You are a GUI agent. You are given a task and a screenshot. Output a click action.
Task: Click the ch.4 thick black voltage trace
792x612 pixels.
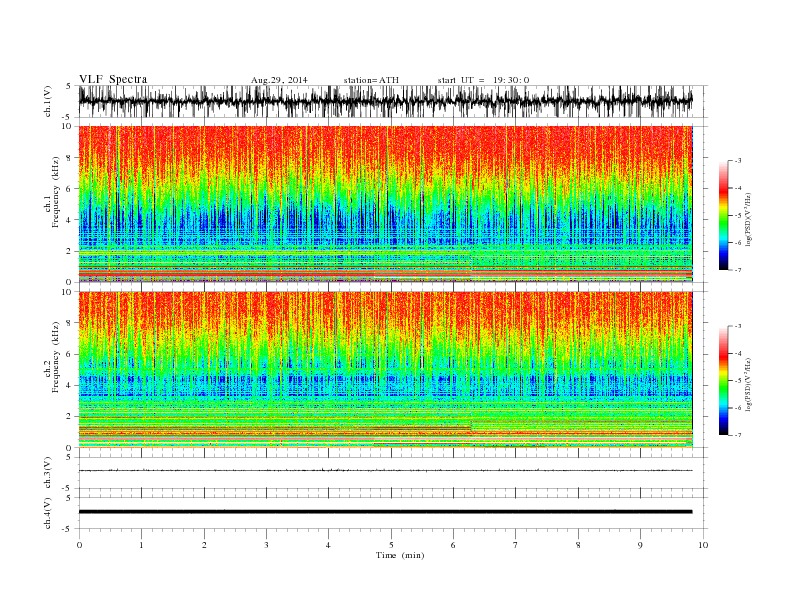385,512
